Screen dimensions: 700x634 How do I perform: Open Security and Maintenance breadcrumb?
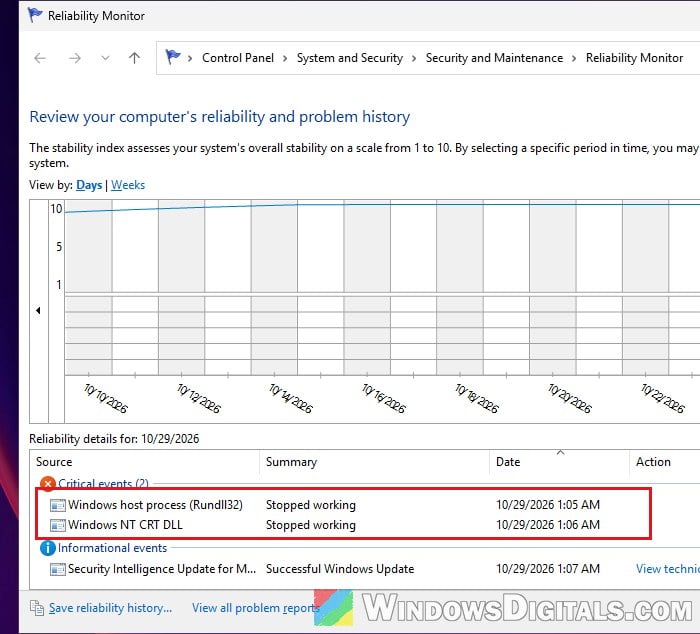(494, 58)
